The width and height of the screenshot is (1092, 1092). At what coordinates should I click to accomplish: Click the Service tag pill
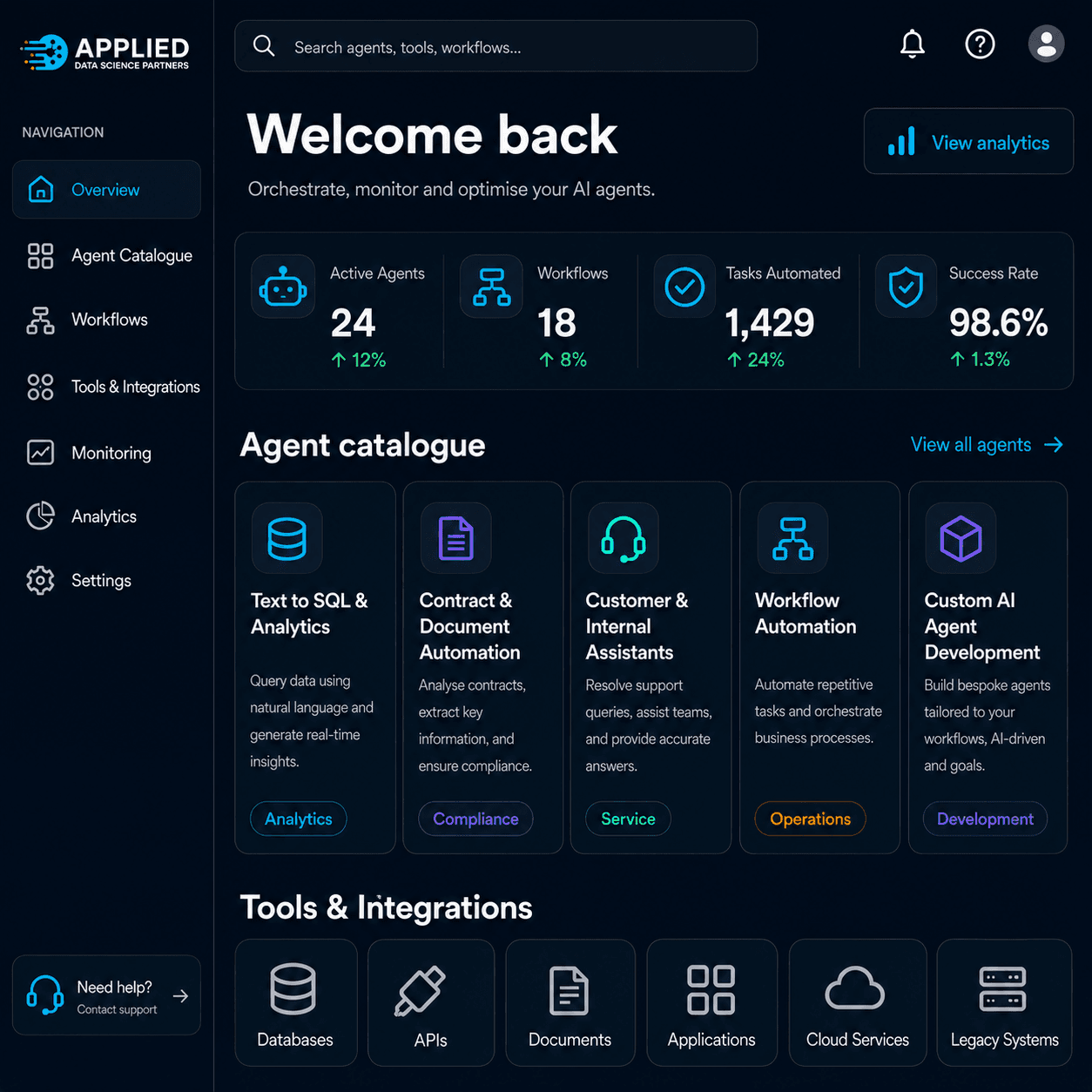628,819
